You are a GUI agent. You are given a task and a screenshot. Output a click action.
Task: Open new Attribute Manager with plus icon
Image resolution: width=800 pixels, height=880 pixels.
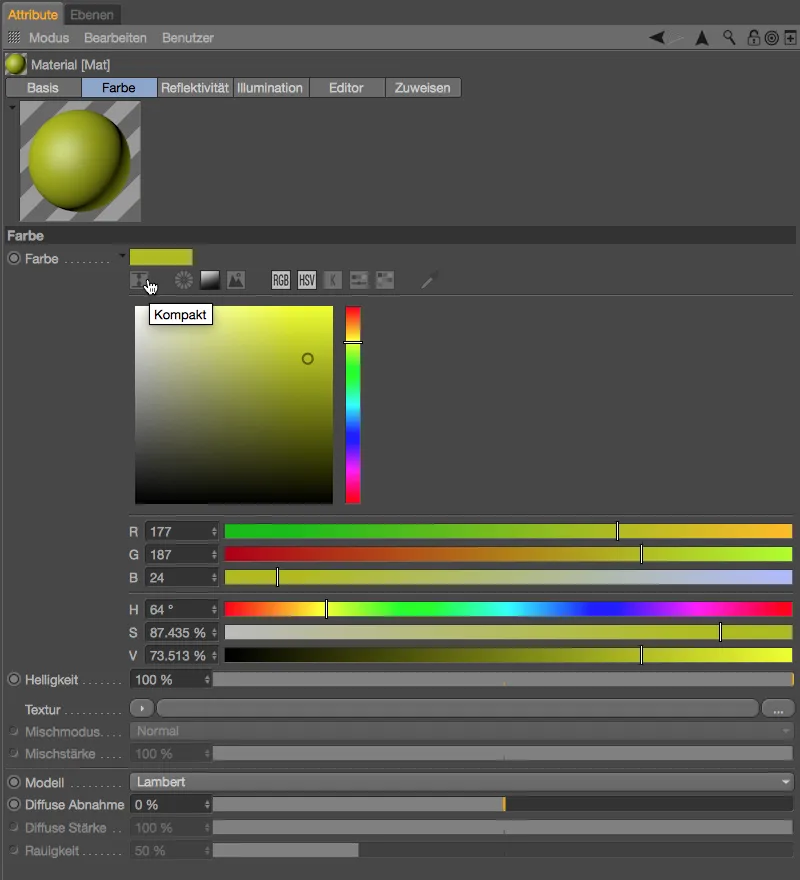(790, 38)
